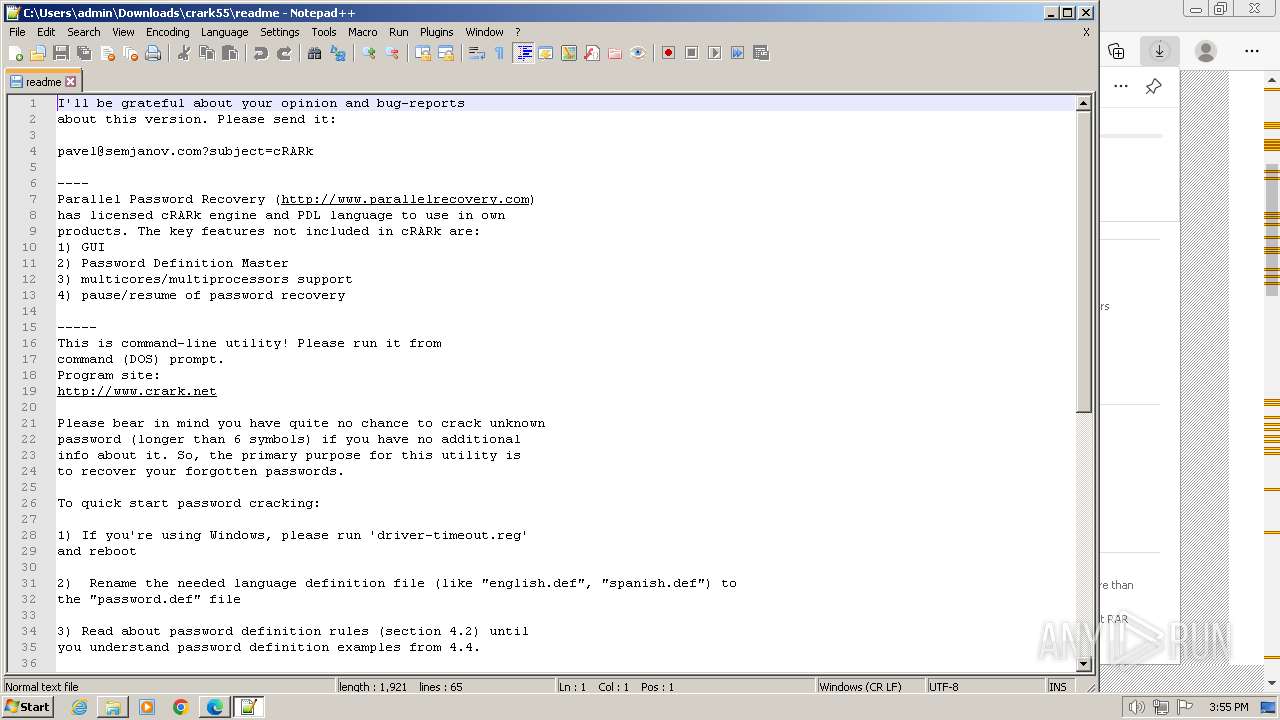Play back the recorded macro
This screenshot has width=1280, height=720.
pyautogui.click(x=714, y=53)
